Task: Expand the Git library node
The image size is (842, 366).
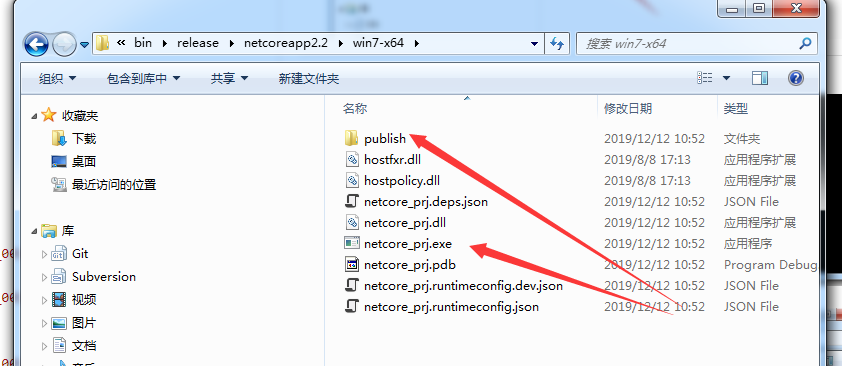Action: tap(44, 254)
